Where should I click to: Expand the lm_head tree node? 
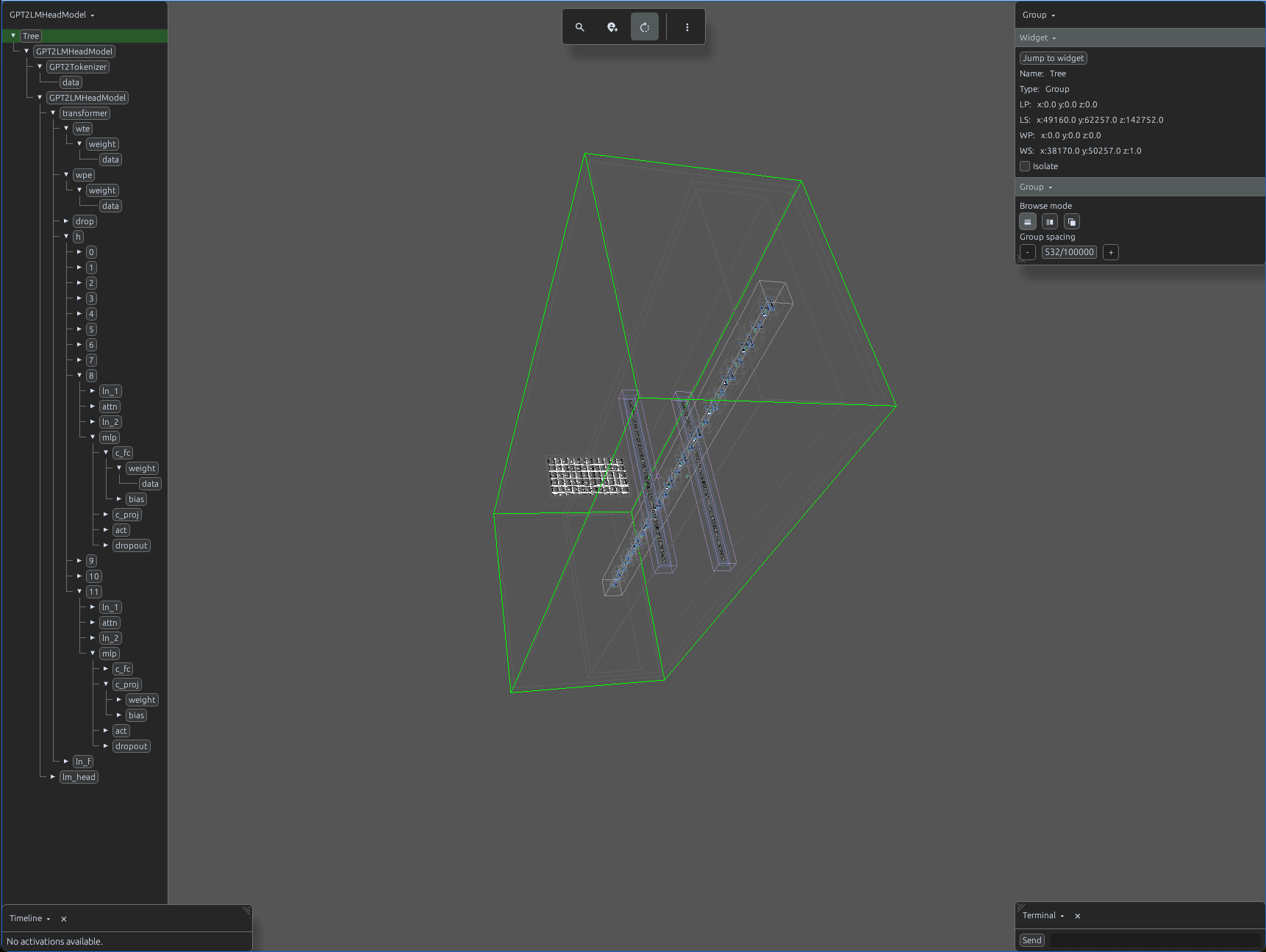53,777
